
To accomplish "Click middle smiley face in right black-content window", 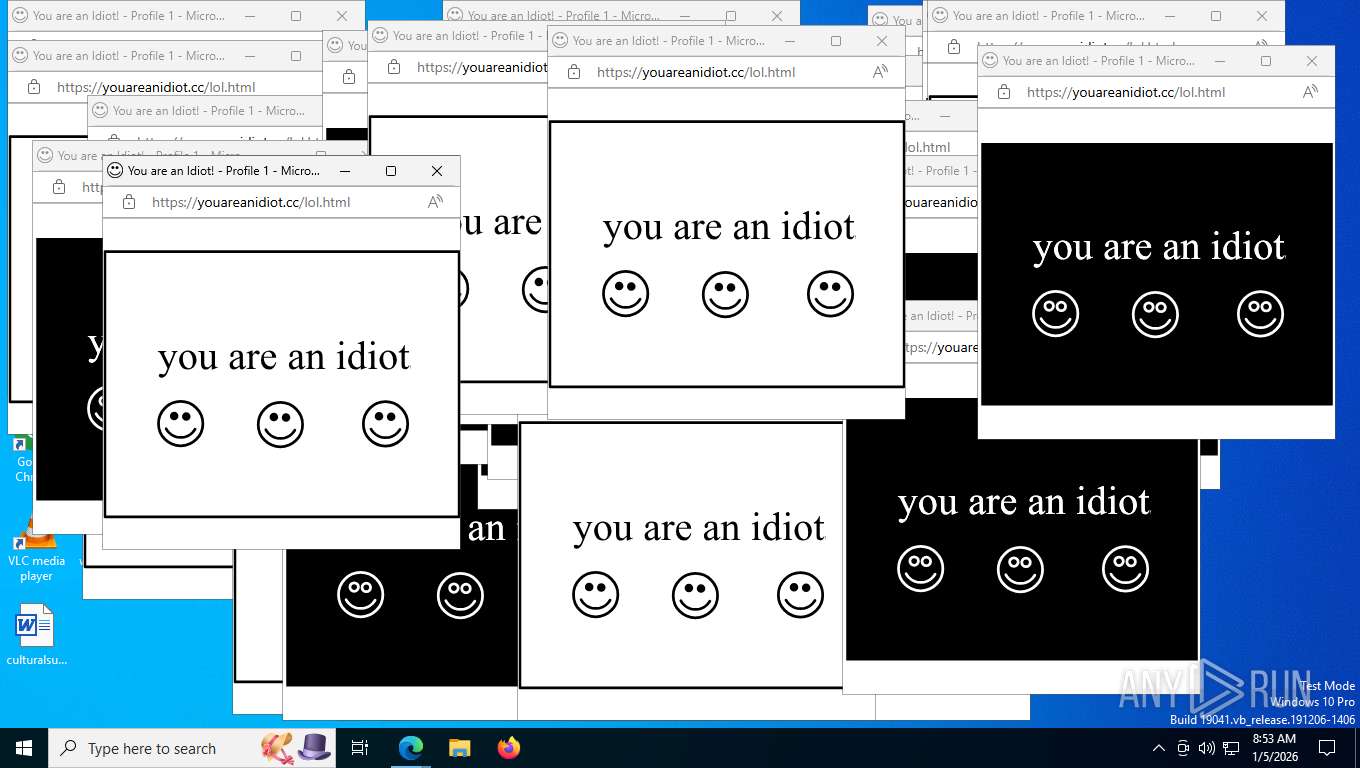I will pos(1156,314).
